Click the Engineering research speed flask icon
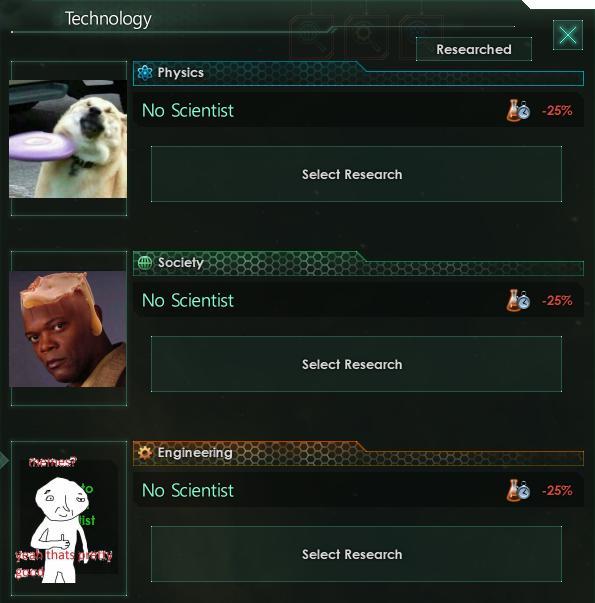The height and width of the screenshot is (603, 595). [518, 490]
